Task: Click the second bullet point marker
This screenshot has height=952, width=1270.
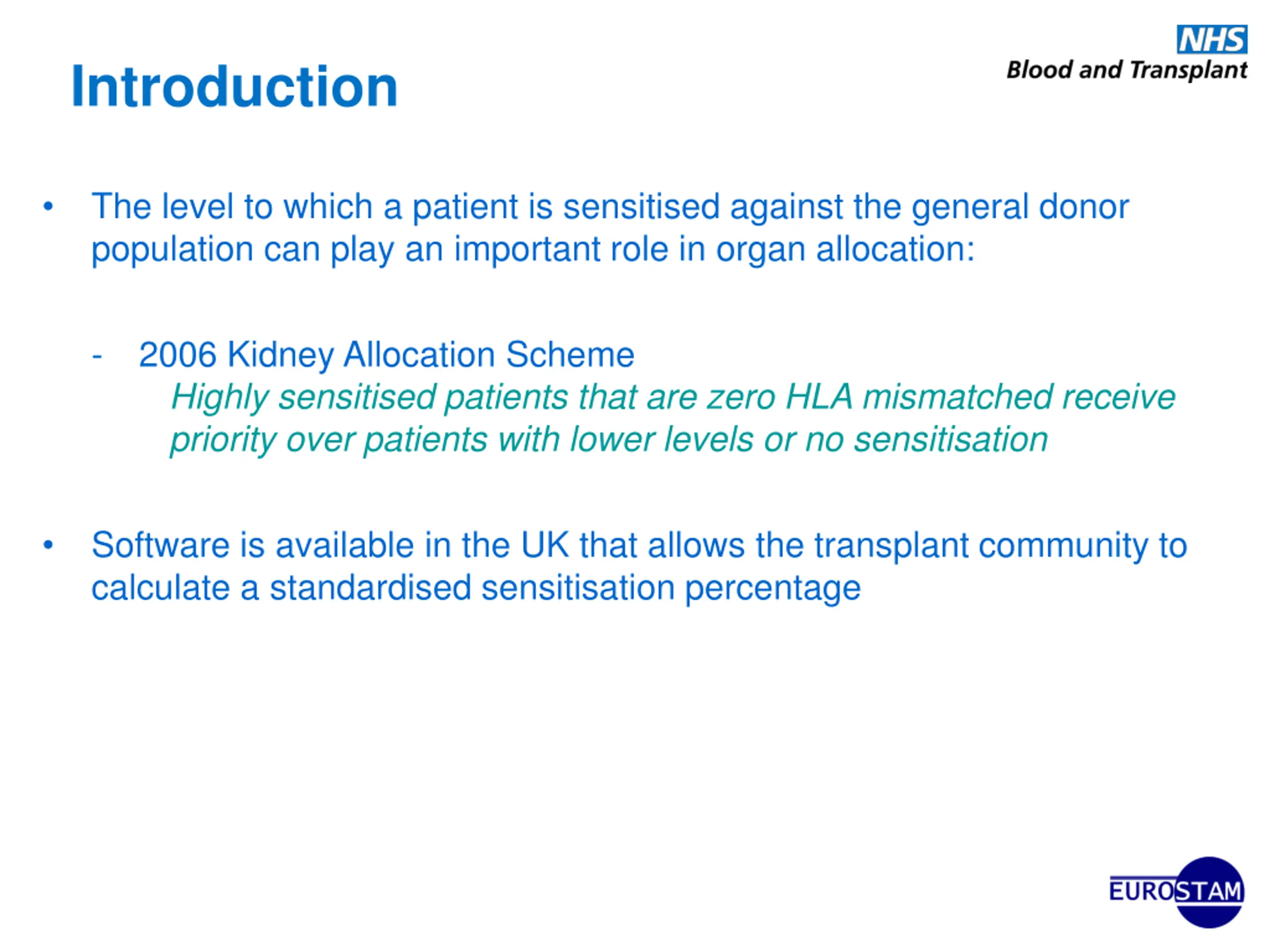Action: click(48, 545)
